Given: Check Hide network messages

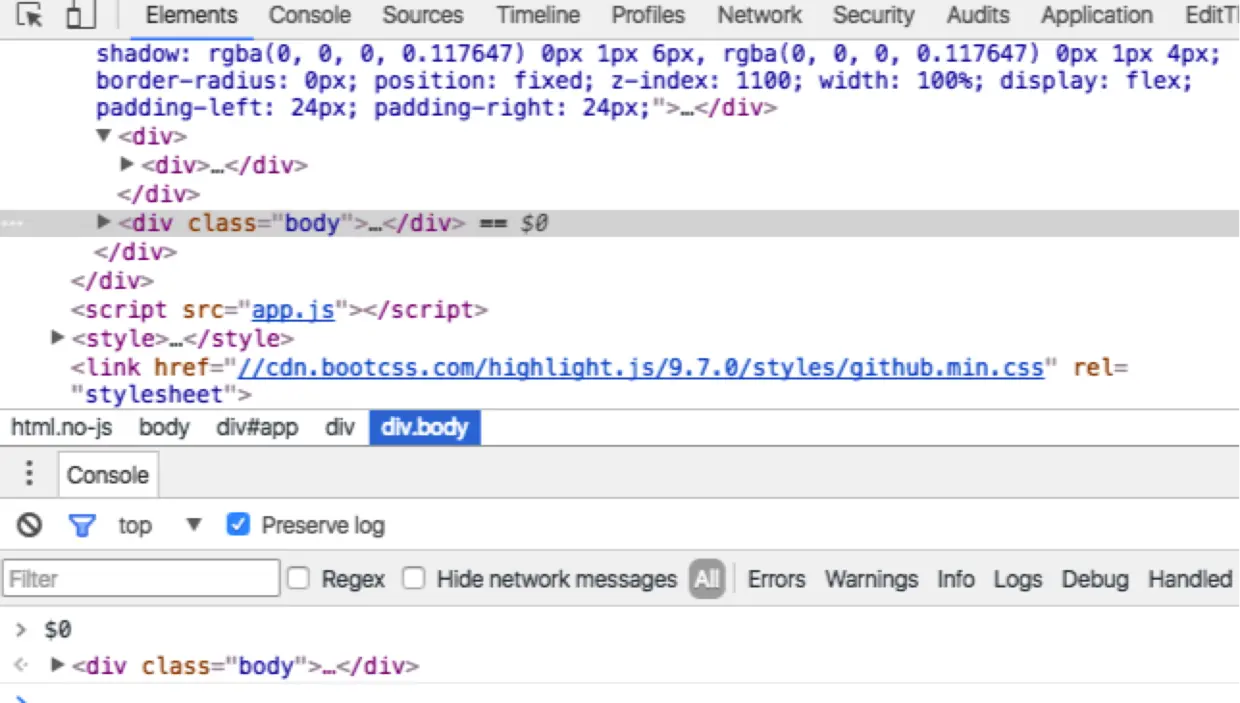Looking at the screenshot, I should [414, 578].
